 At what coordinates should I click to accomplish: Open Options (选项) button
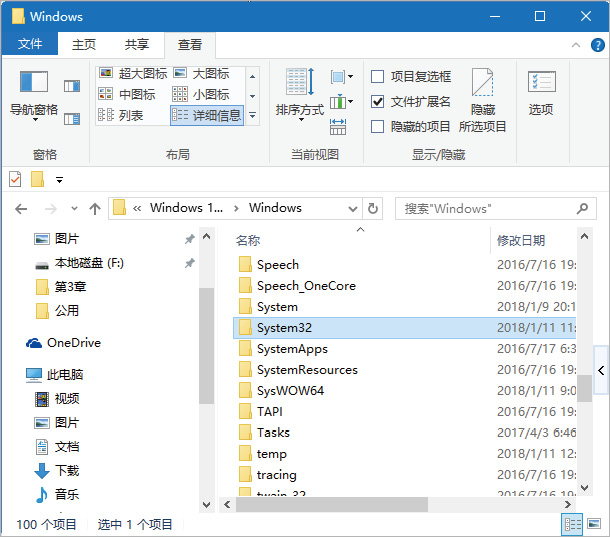tap(541, 93)
